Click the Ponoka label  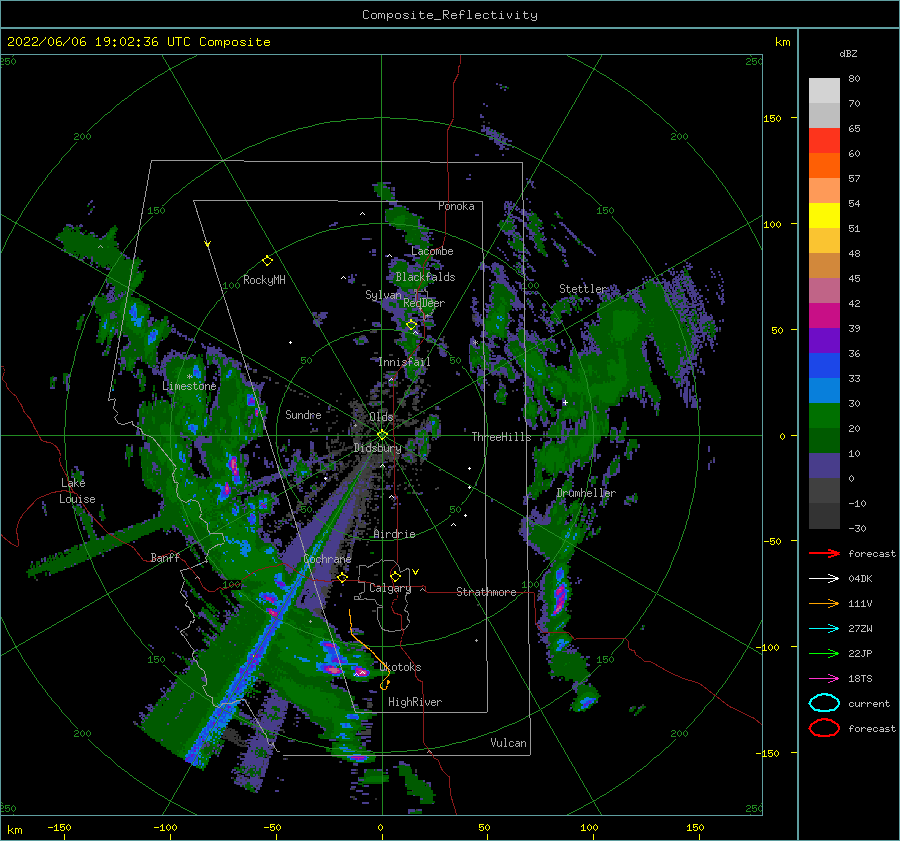[x=456, y=206]
